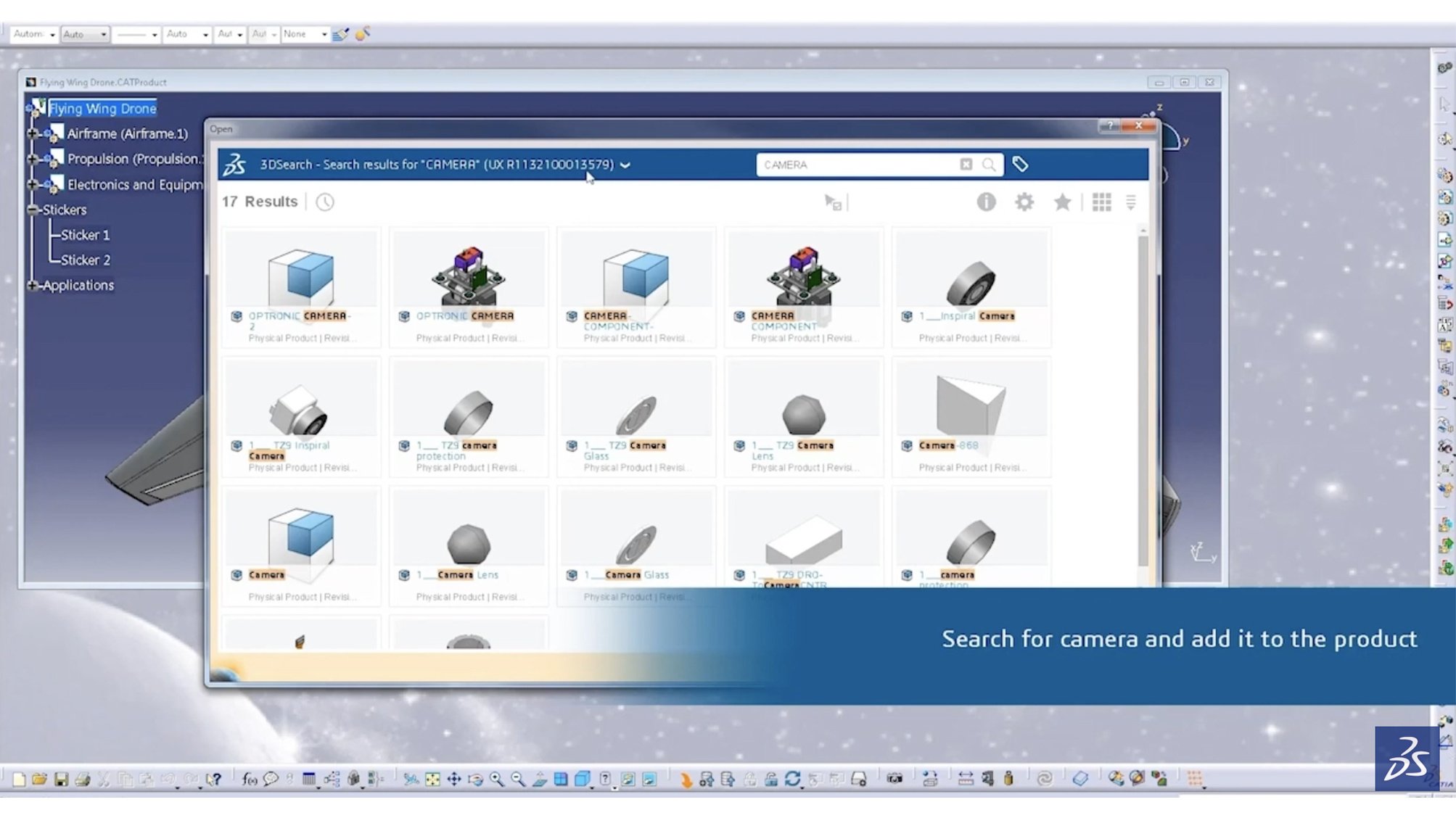Click the Formula f(x) toolbar icon
The image size is (1456, 818).
tap(249, 779)
